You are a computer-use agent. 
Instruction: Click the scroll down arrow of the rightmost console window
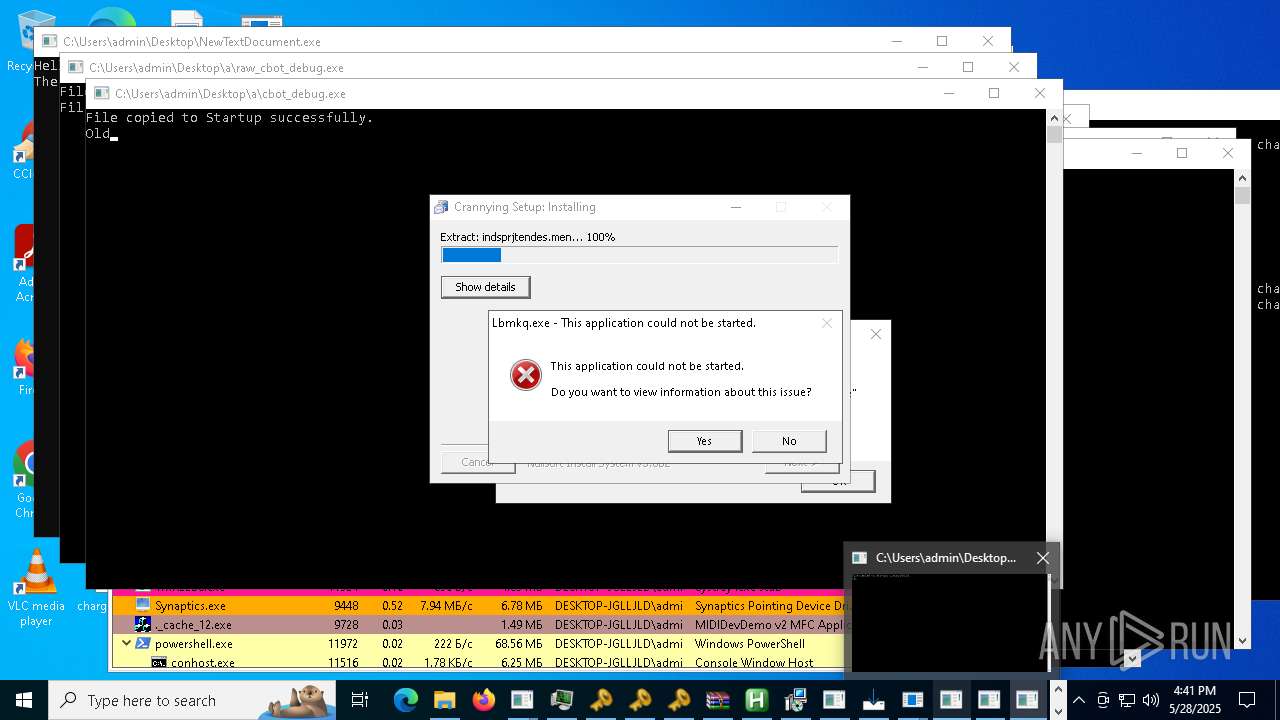(1243, 641)
